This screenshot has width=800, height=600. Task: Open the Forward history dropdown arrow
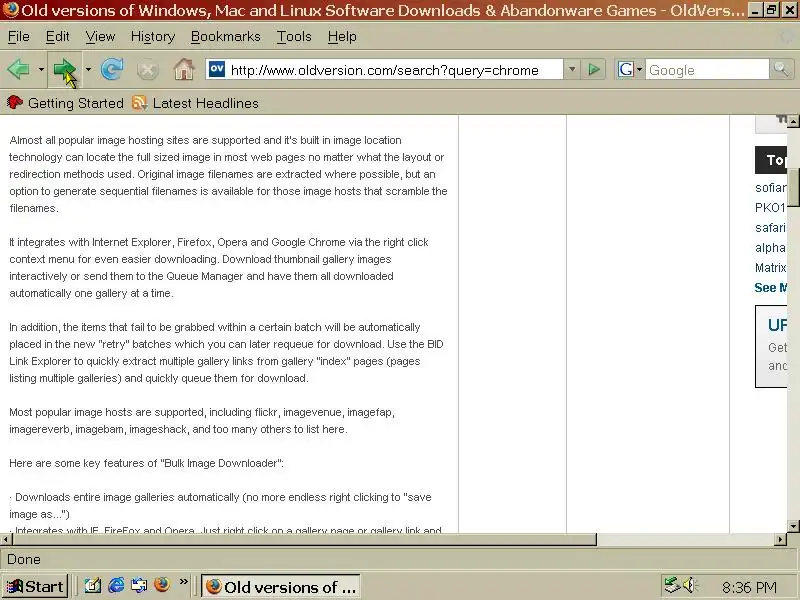[x=88, y=69]
